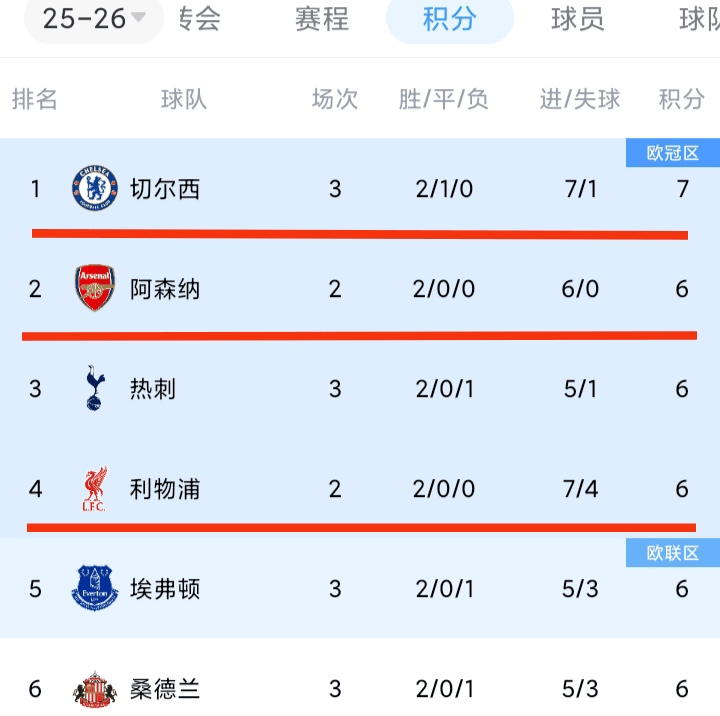The image size is (720, 716).
Task: Click the Tottenham cockerel logo
Action: (x=95, y=388)
